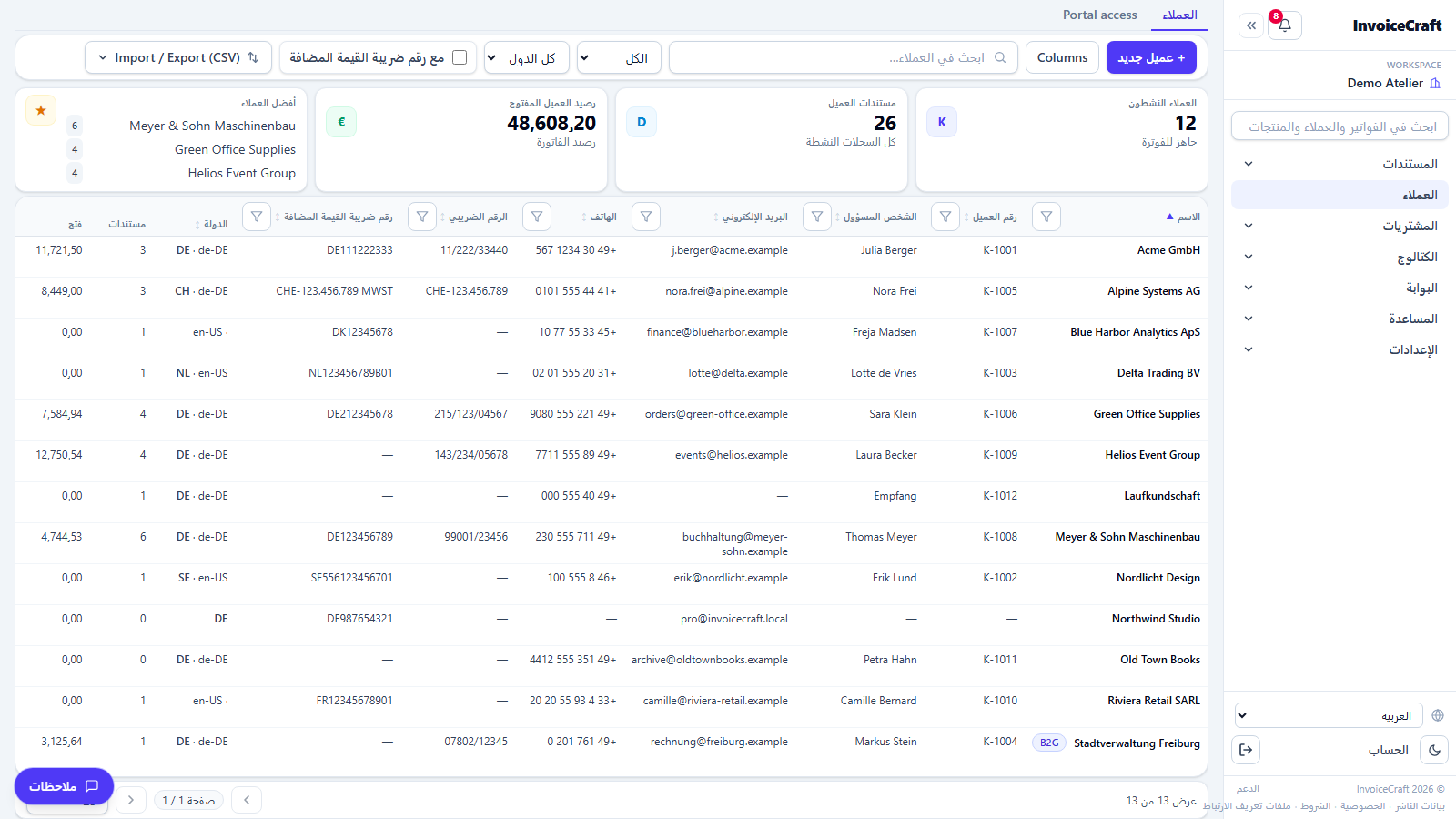Screen dimensions: 1456x819
Task: Click the logout icon beside الحساب
Action: click(1246, 750)
